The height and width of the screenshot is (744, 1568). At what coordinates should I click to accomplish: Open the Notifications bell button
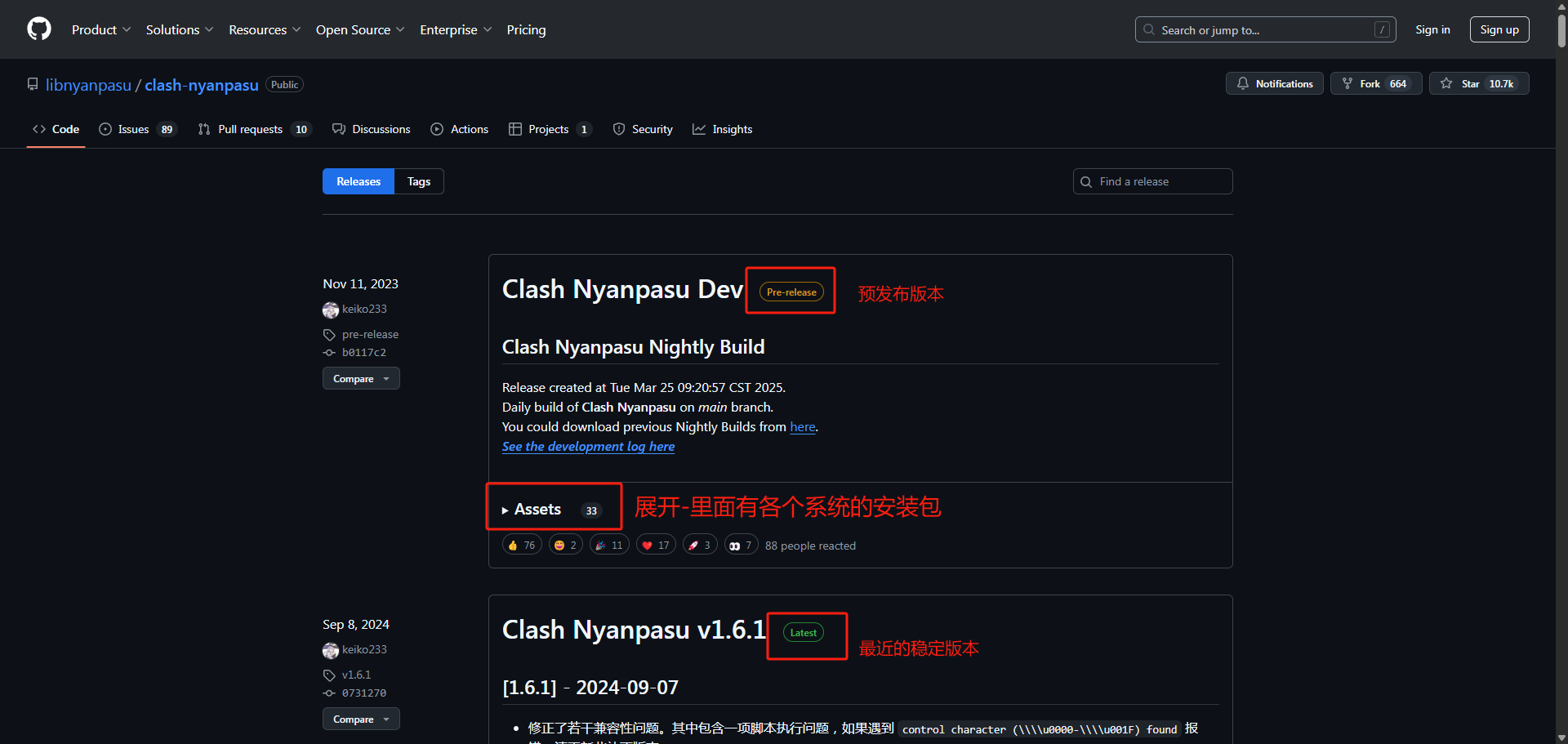(1274, 83)
